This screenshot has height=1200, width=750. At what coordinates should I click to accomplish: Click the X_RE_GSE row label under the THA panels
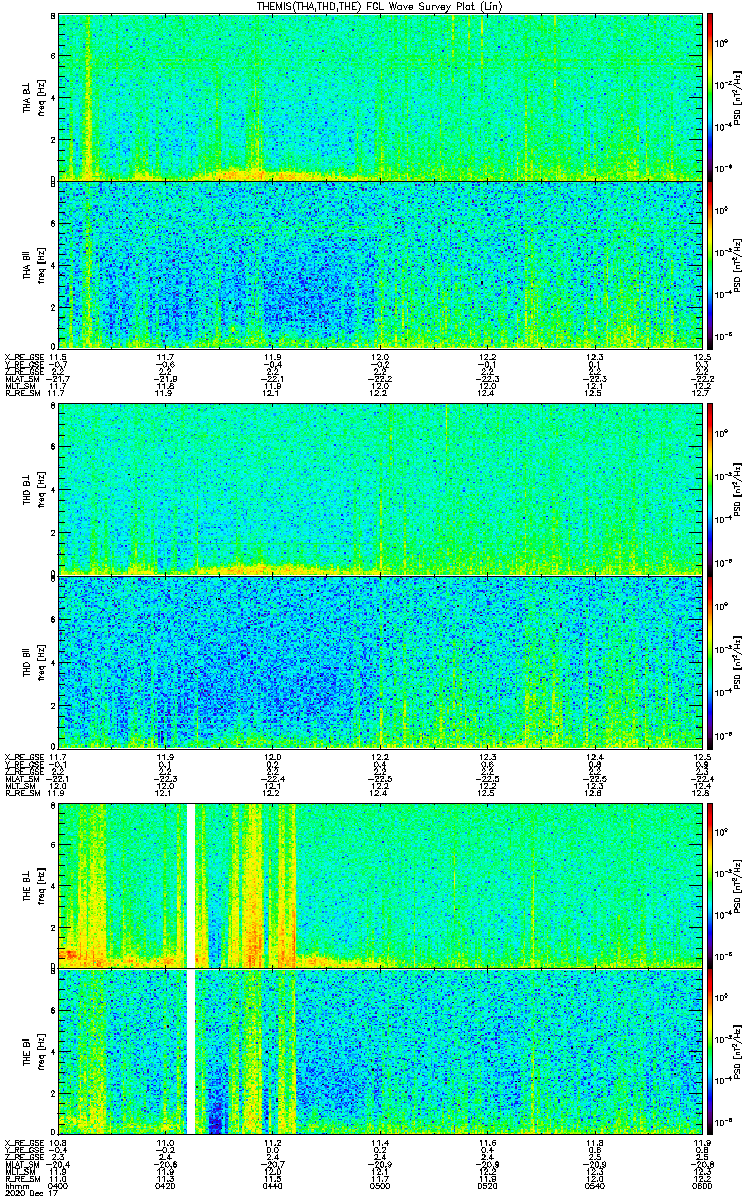(22, 356)
